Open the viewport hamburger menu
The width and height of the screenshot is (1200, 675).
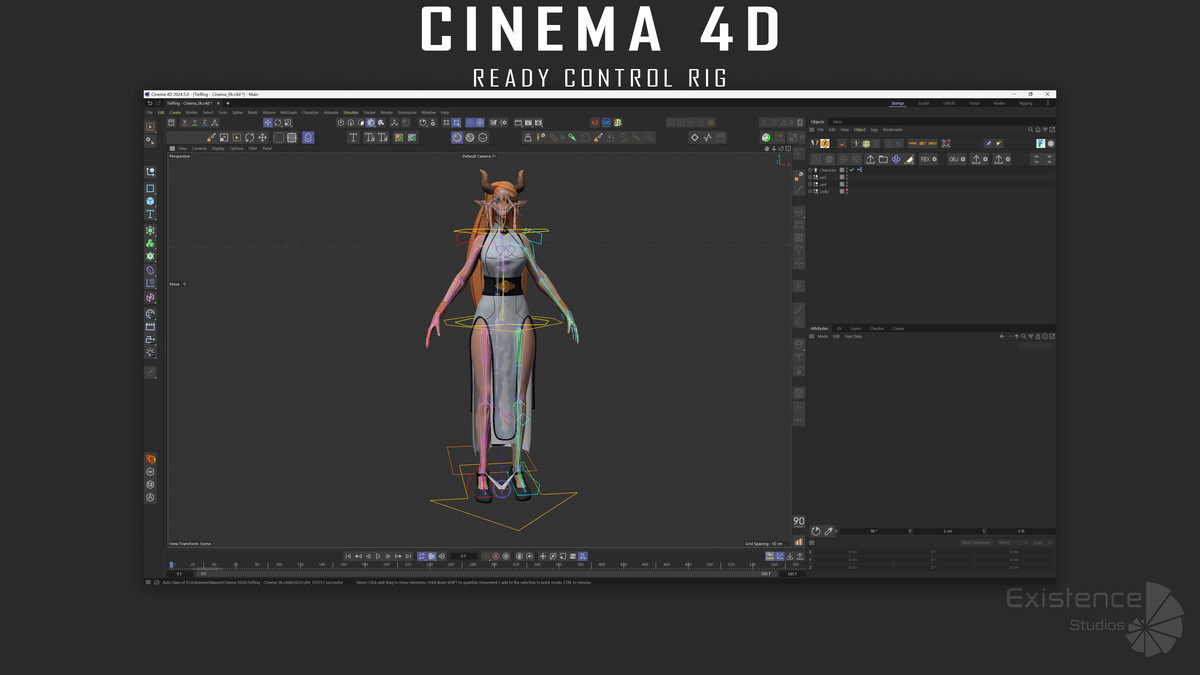click(x=172, y=148)
